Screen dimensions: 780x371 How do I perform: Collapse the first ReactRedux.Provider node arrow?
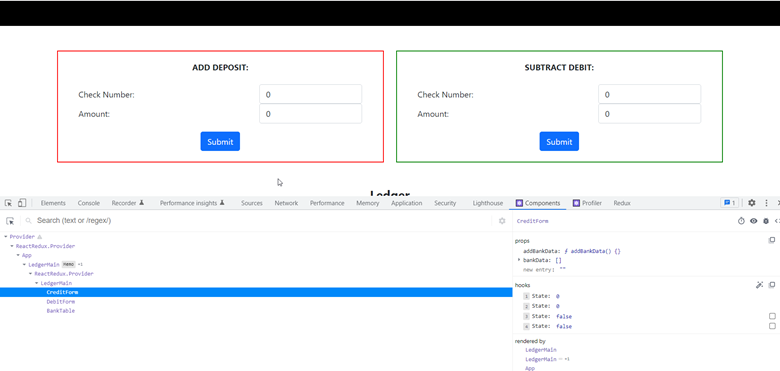pyautogui.click(x=12, y=246)
